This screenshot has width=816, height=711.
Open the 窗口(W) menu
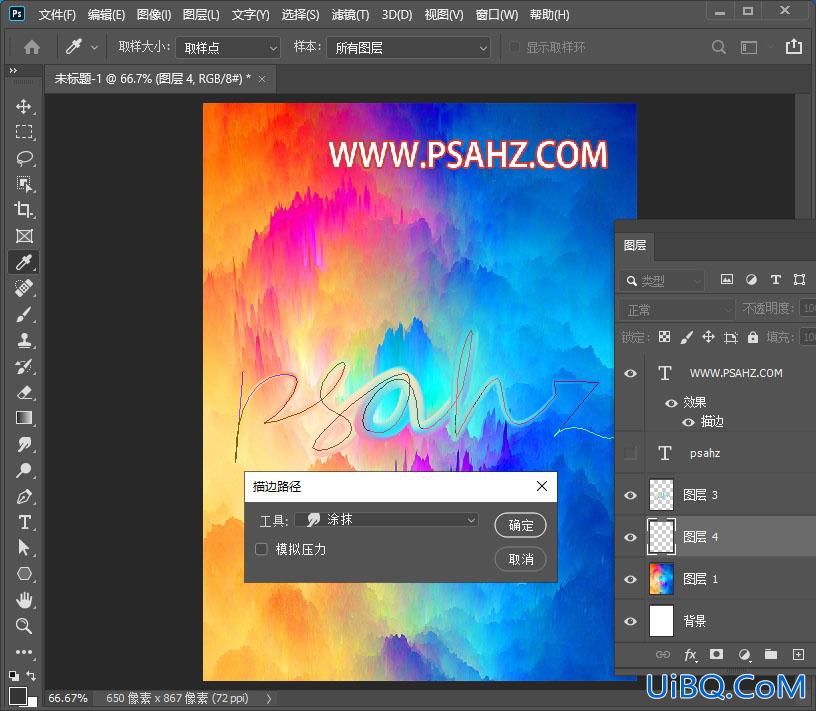point(496,15)
